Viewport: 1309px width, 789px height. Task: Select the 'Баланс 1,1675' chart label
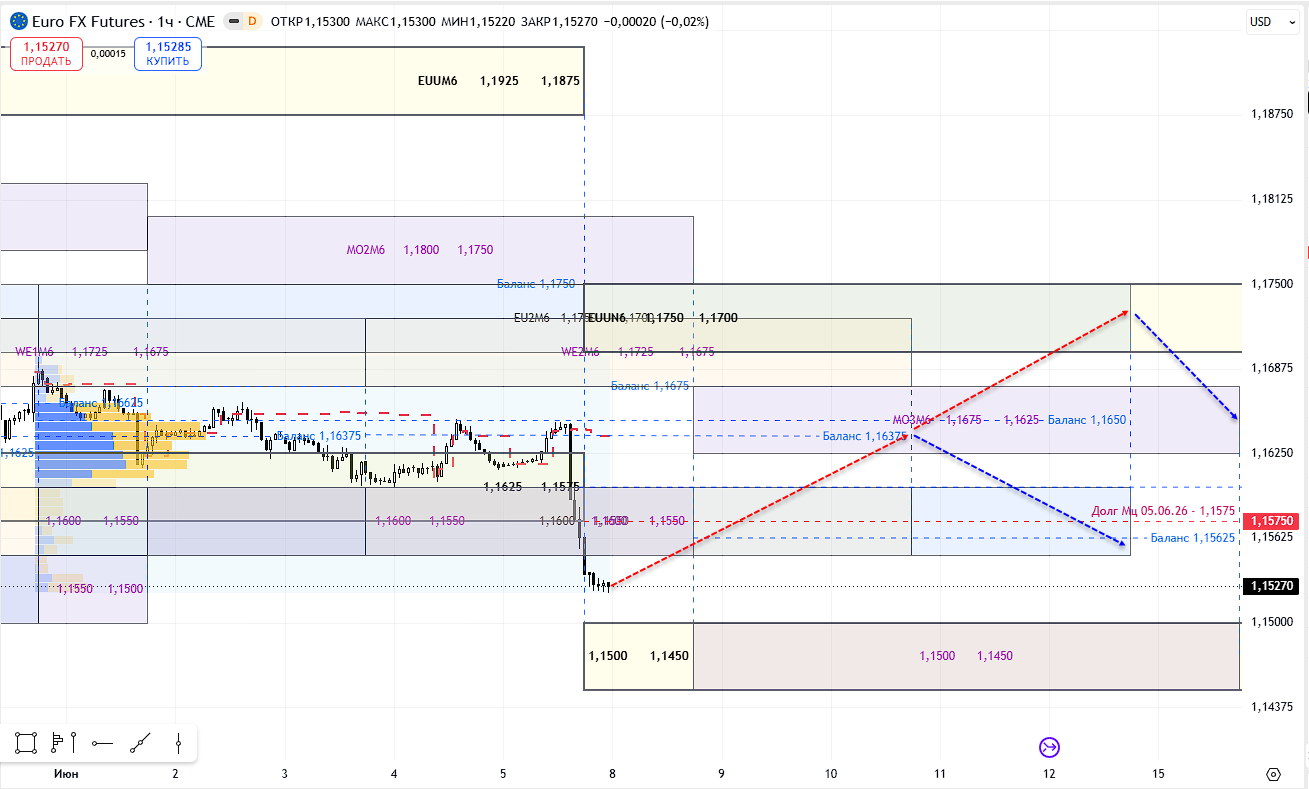650,385
